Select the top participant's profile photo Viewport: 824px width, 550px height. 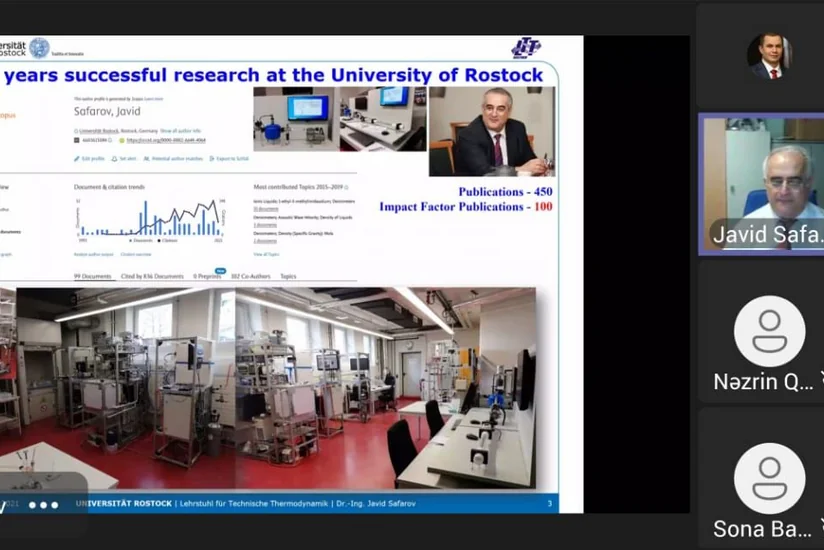click(769, 55)
